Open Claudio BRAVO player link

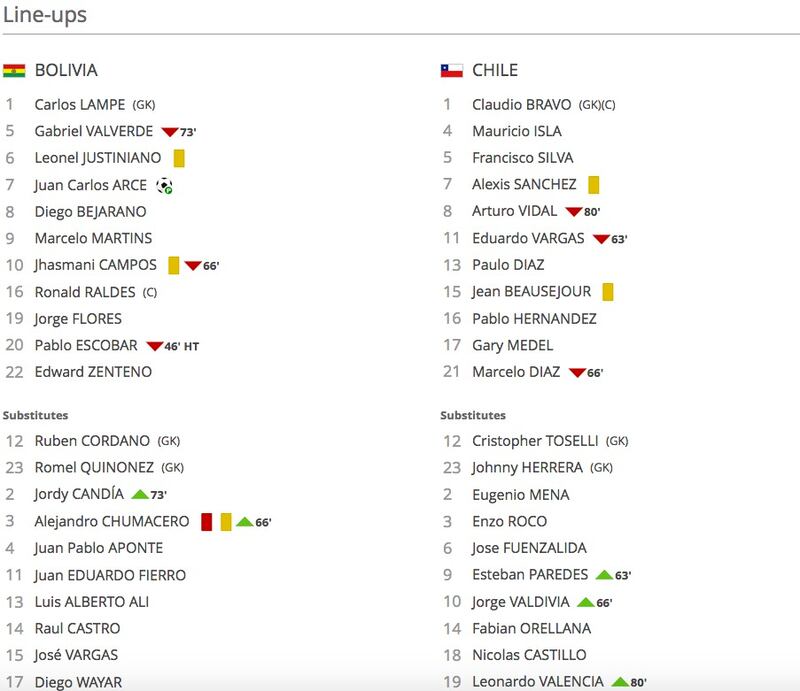pos(521,105)
